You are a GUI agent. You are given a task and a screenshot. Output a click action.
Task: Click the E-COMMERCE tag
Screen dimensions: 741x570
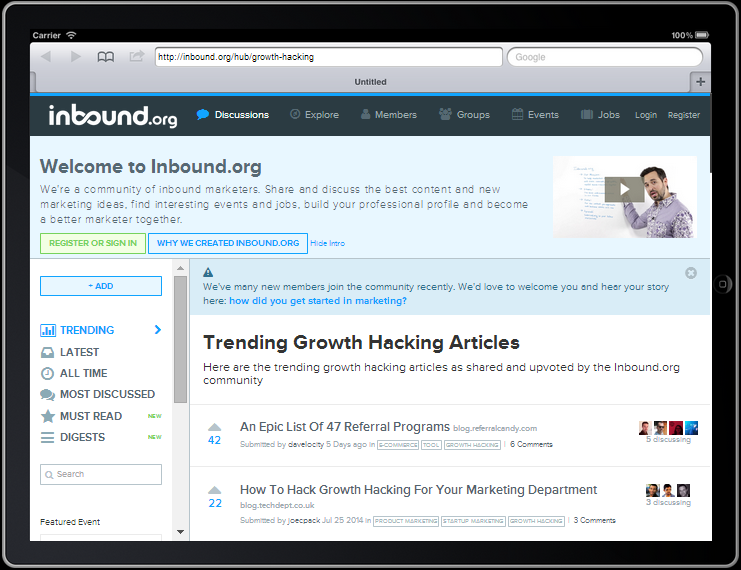point(398,445)
